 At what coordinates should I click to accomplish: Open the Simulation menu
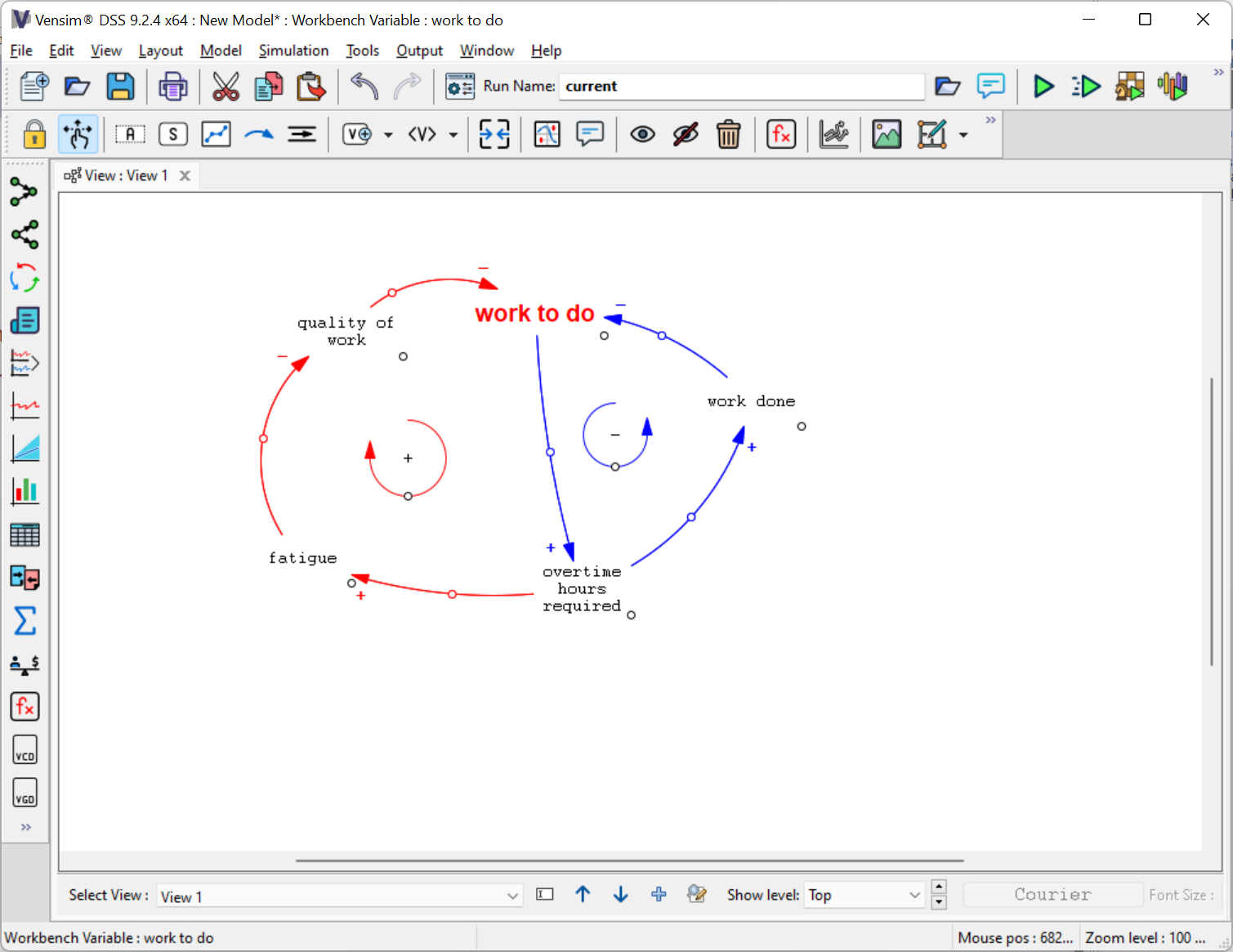pyautogui.click(x=293, y=51)
